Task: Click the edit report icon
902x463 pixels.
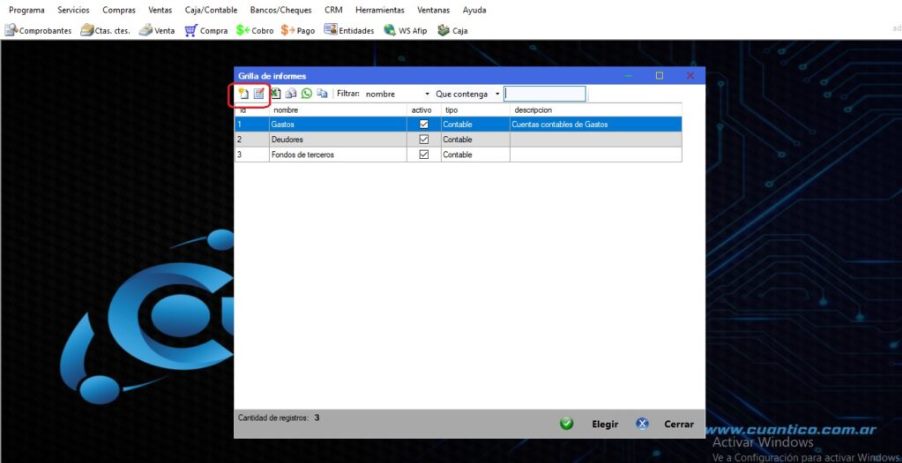Action: (x=259, y=93)
